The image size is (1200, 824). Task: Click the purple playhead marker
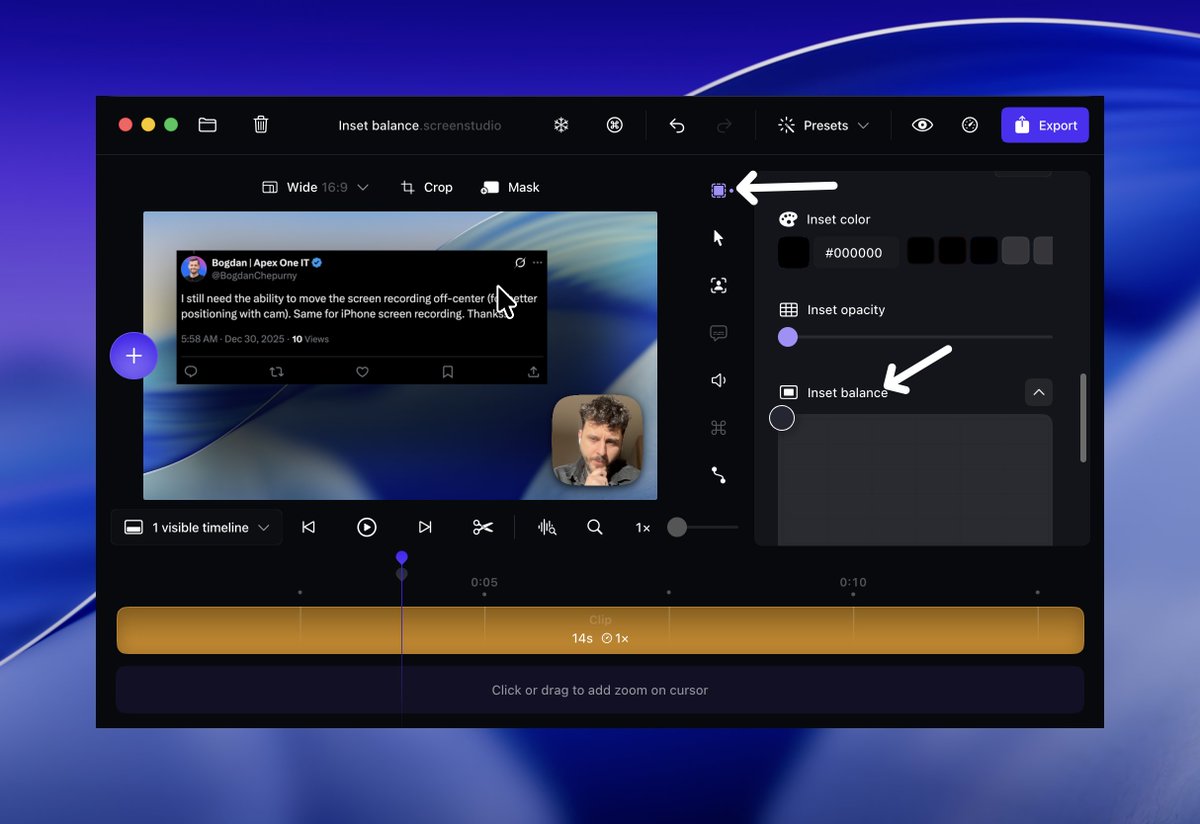tap(402, 557)
